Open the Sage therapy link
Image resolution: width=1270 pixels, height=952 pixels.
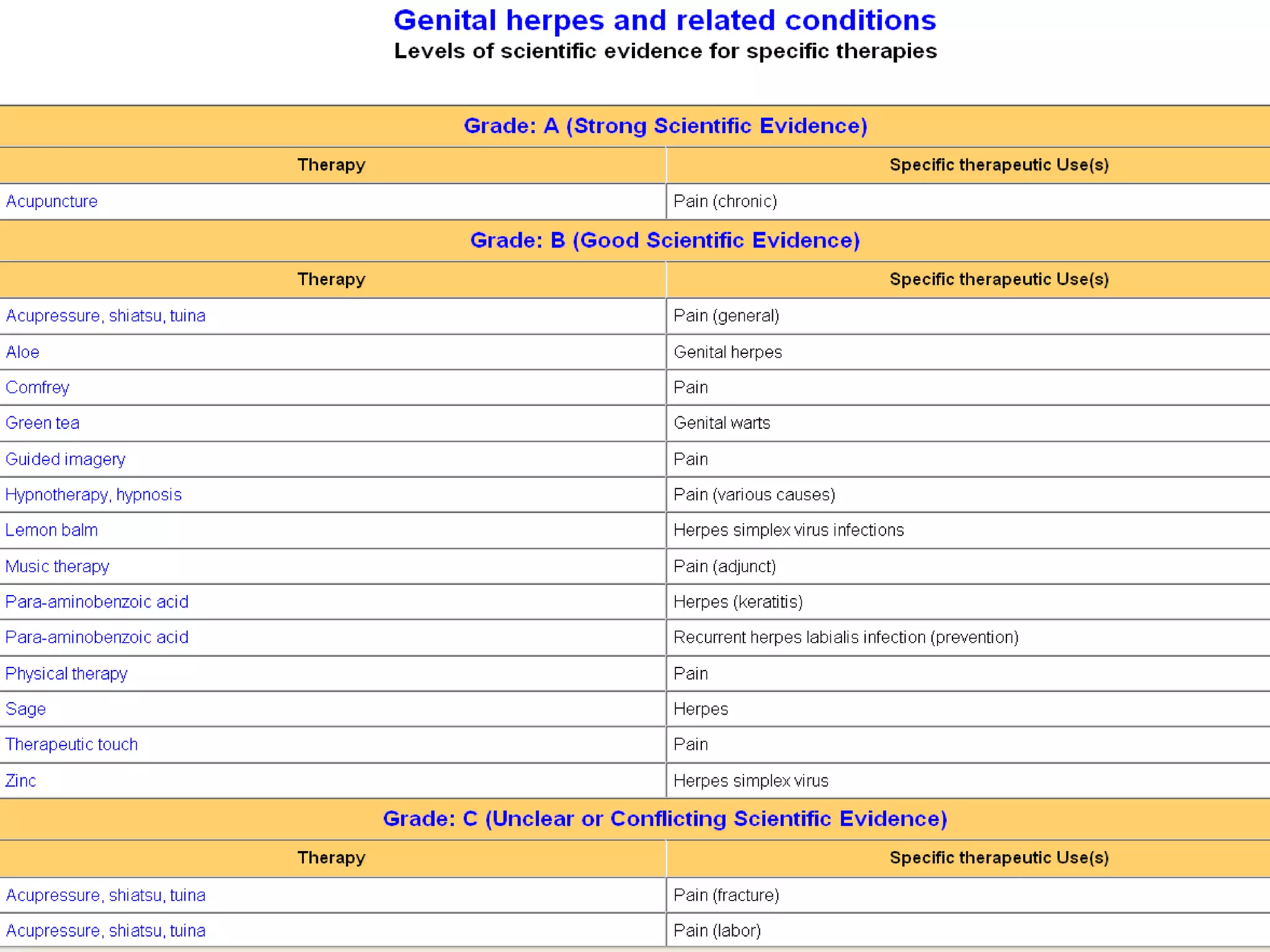click(x=25, y=709)
